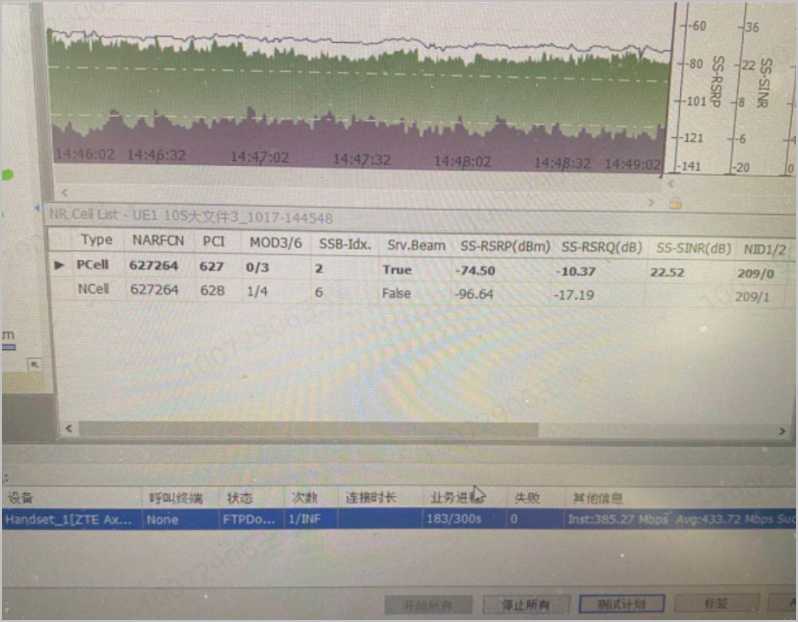Click the 标签 button

tap(714, 604)
